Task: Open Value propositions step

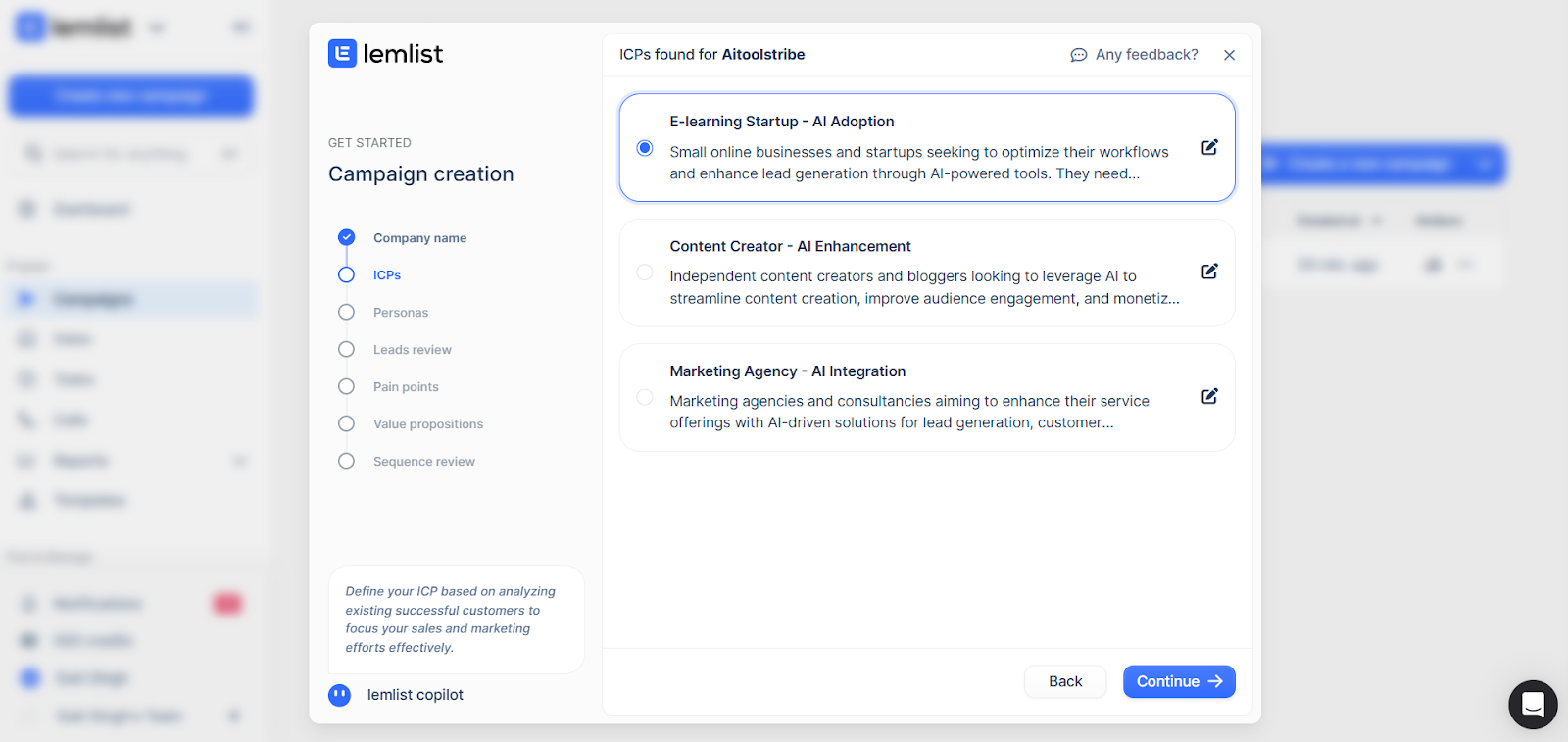Action: pyautogui.click(x=428, y=424)
